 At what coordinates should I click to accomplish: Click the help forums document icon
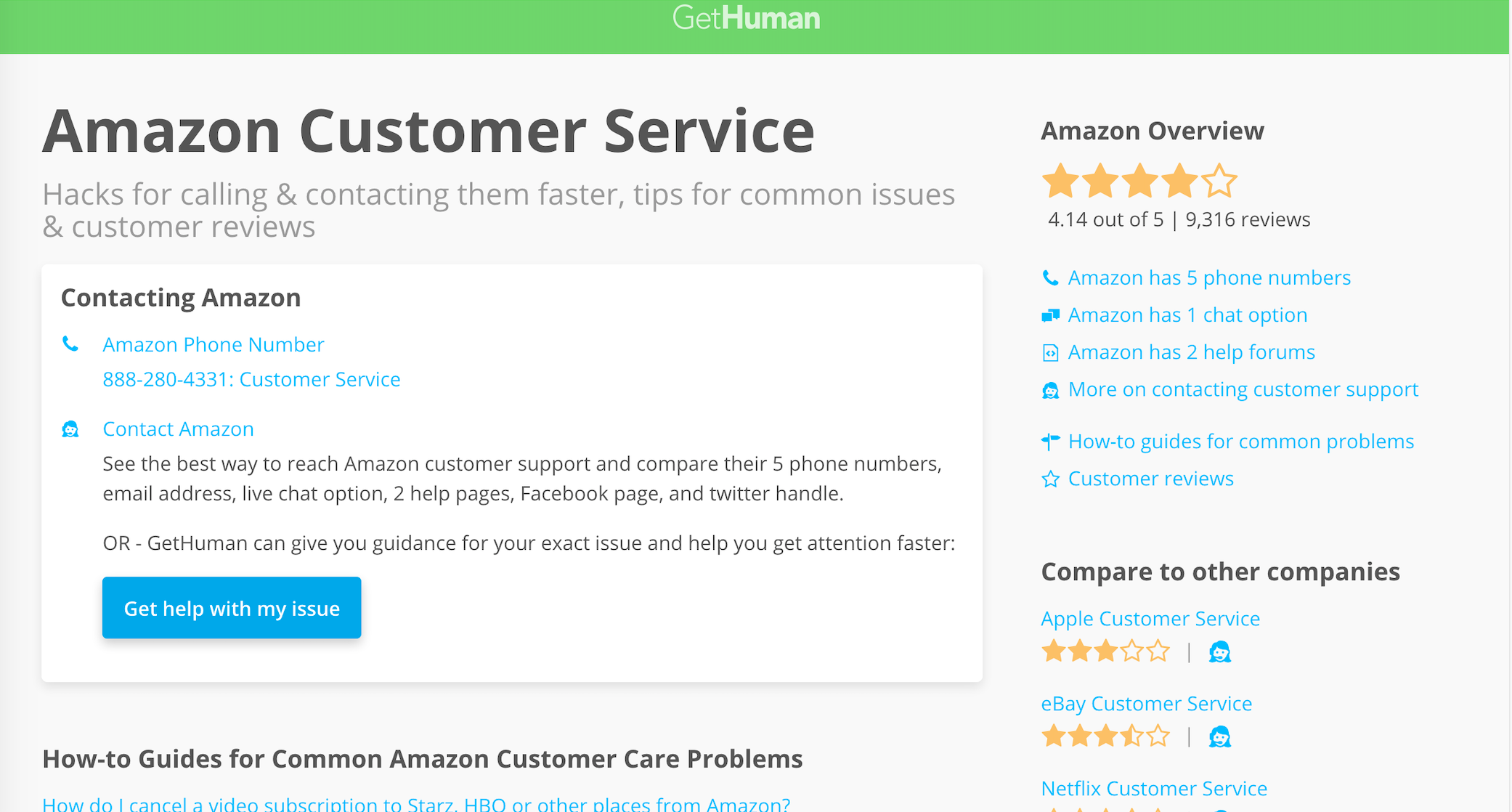click(x=1050, y=353)
